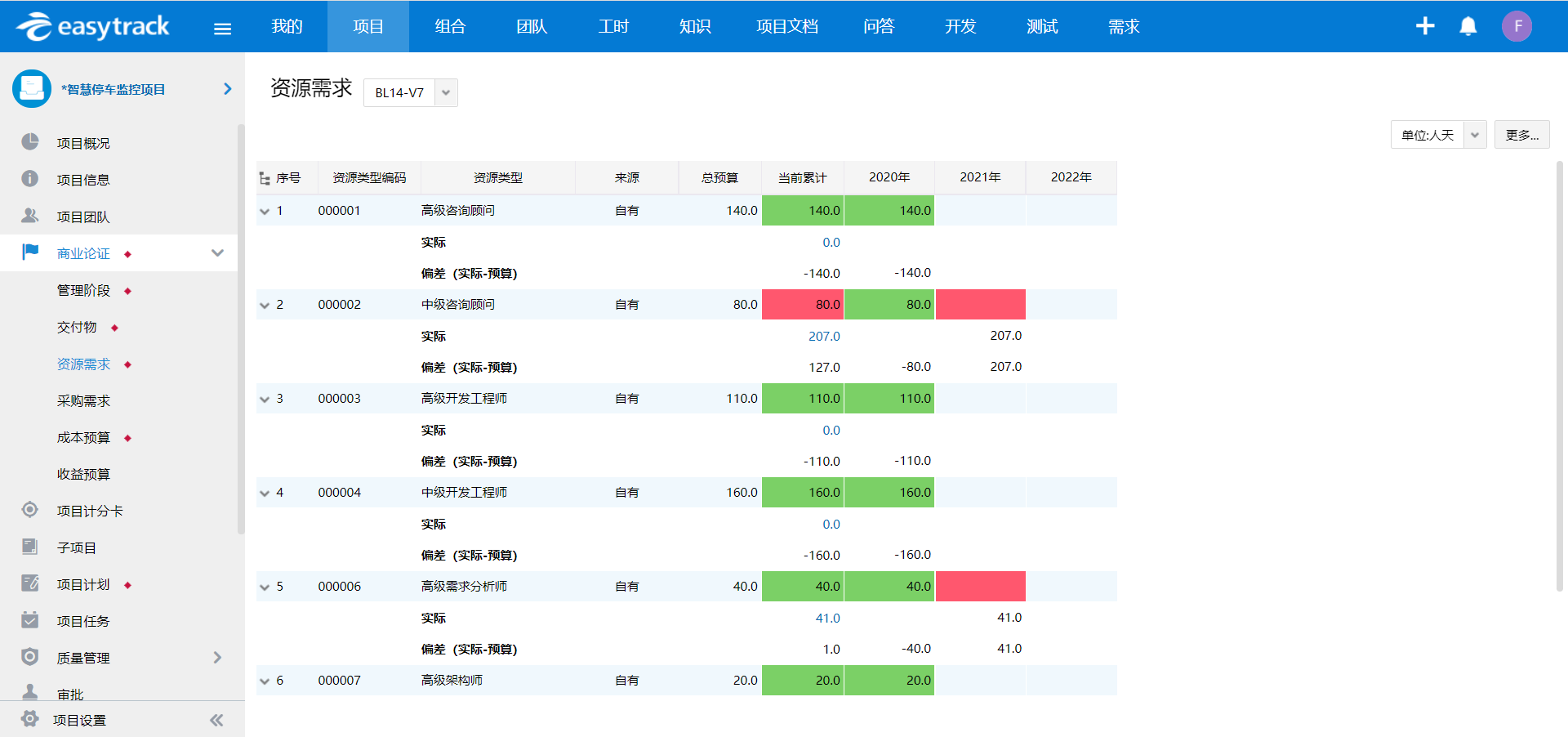Viewport: 1568px width, 737px height.
Task: Click the project team people icon
Action: coord(30,216)
